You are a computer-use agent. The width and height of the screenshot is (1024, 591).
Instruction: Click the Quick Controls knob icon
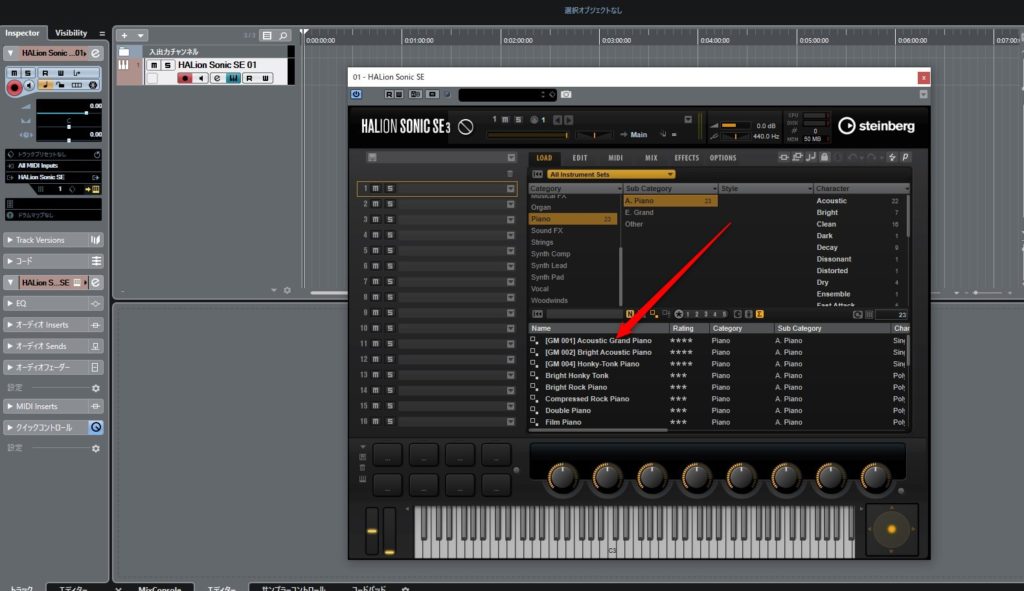pos(95,427)
